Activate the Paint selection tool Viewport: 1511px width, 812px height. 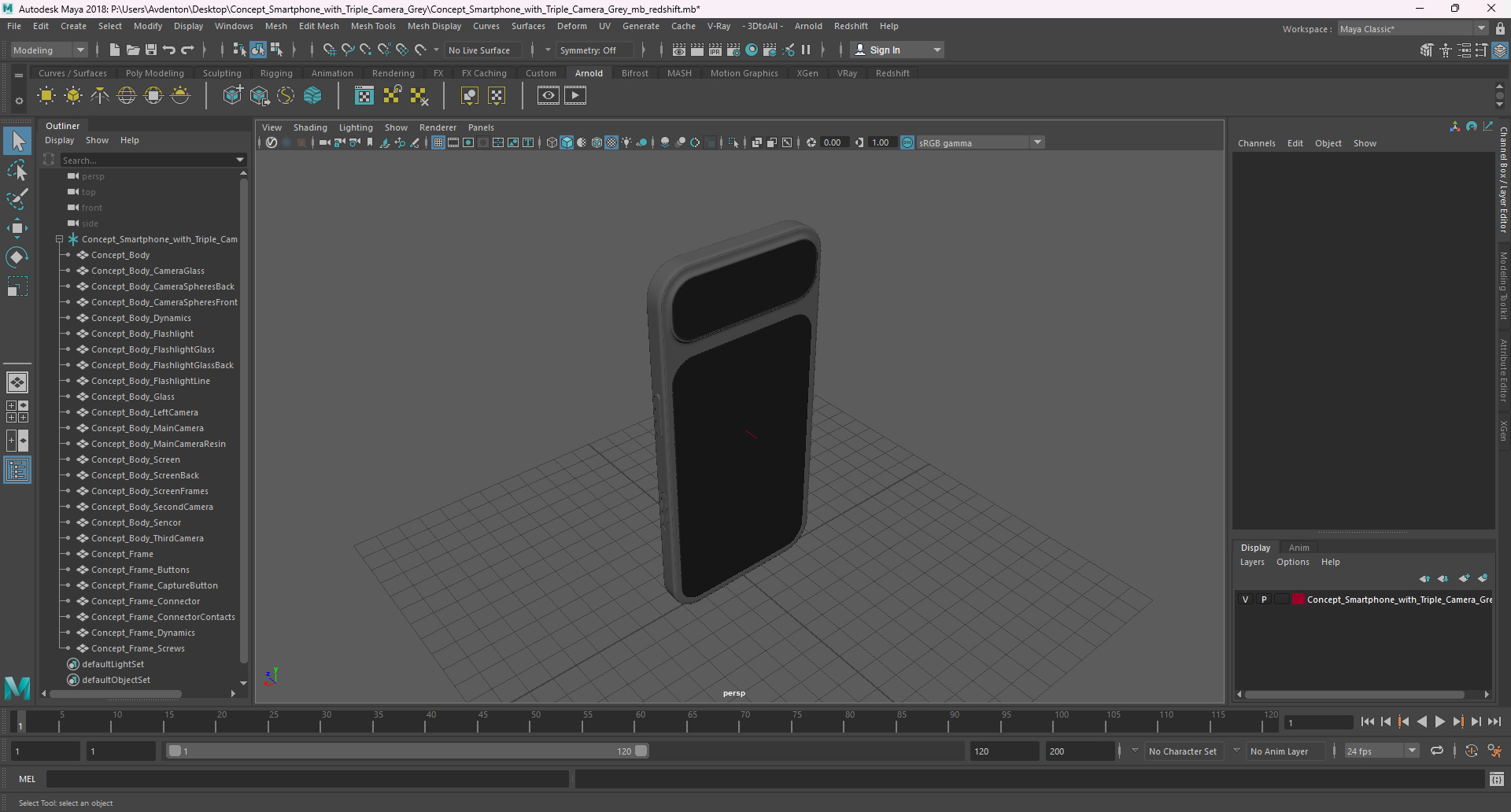coord(17,199)
